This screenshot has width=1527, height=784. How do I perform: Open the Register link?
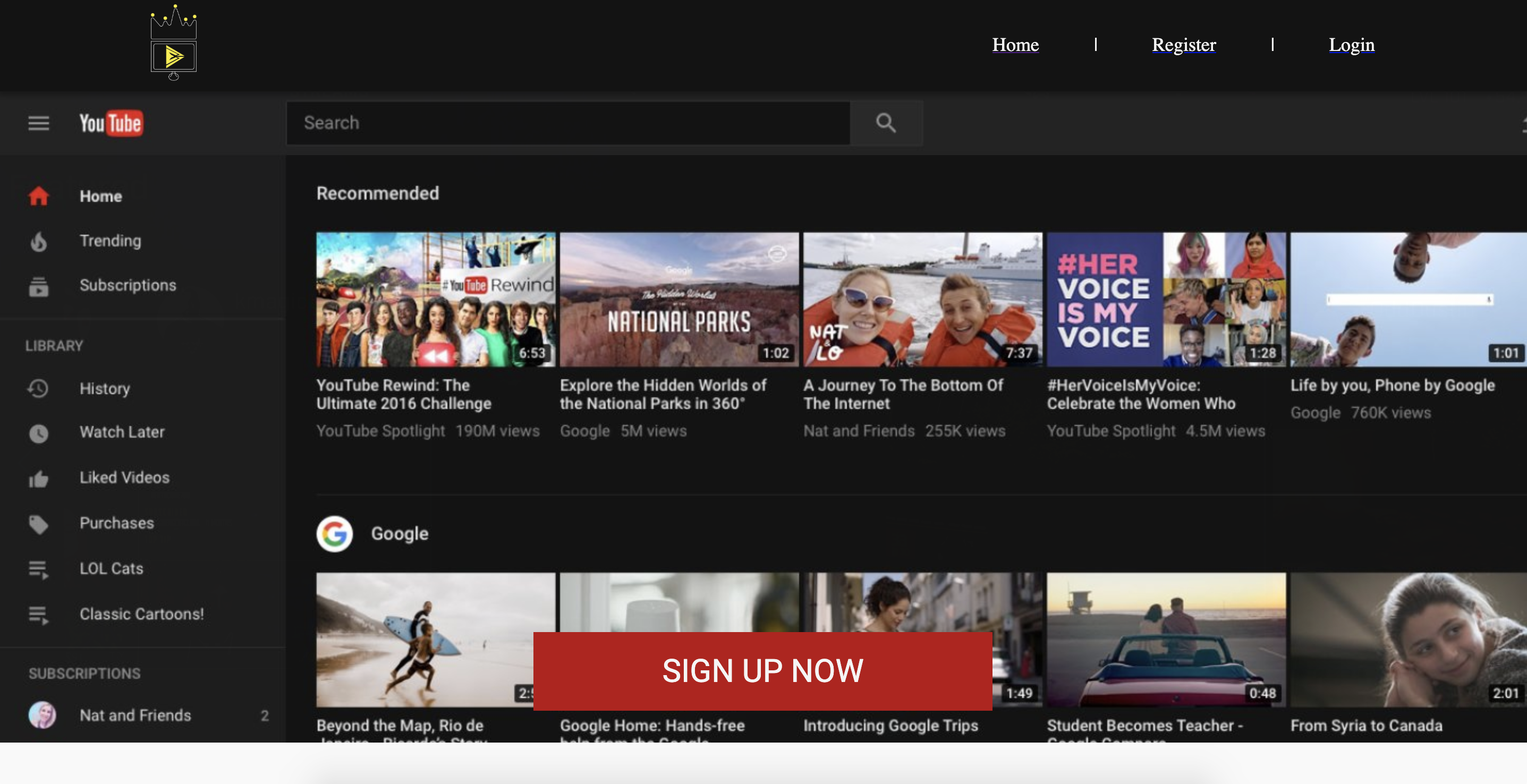click(1184, 45)
